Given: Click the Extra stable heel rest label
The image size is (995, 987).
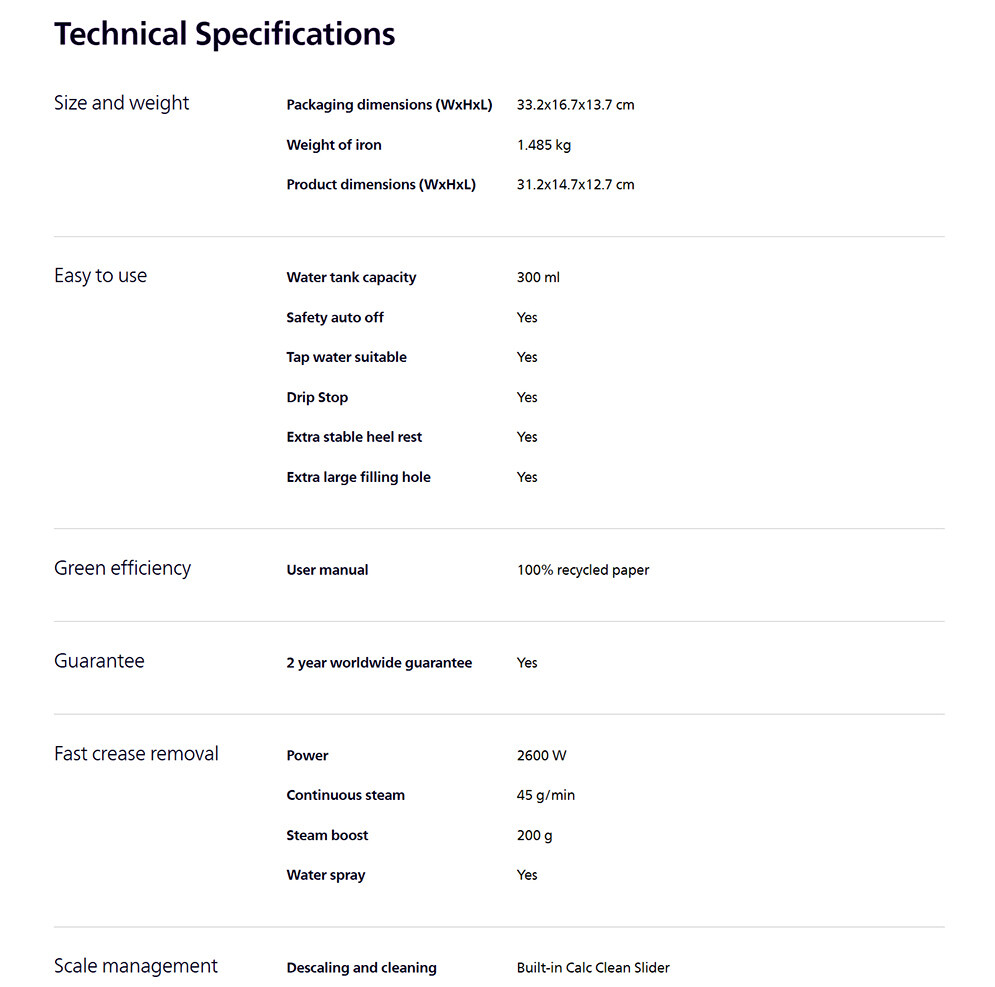Looking at the screenshot, I should pos(354,438).
